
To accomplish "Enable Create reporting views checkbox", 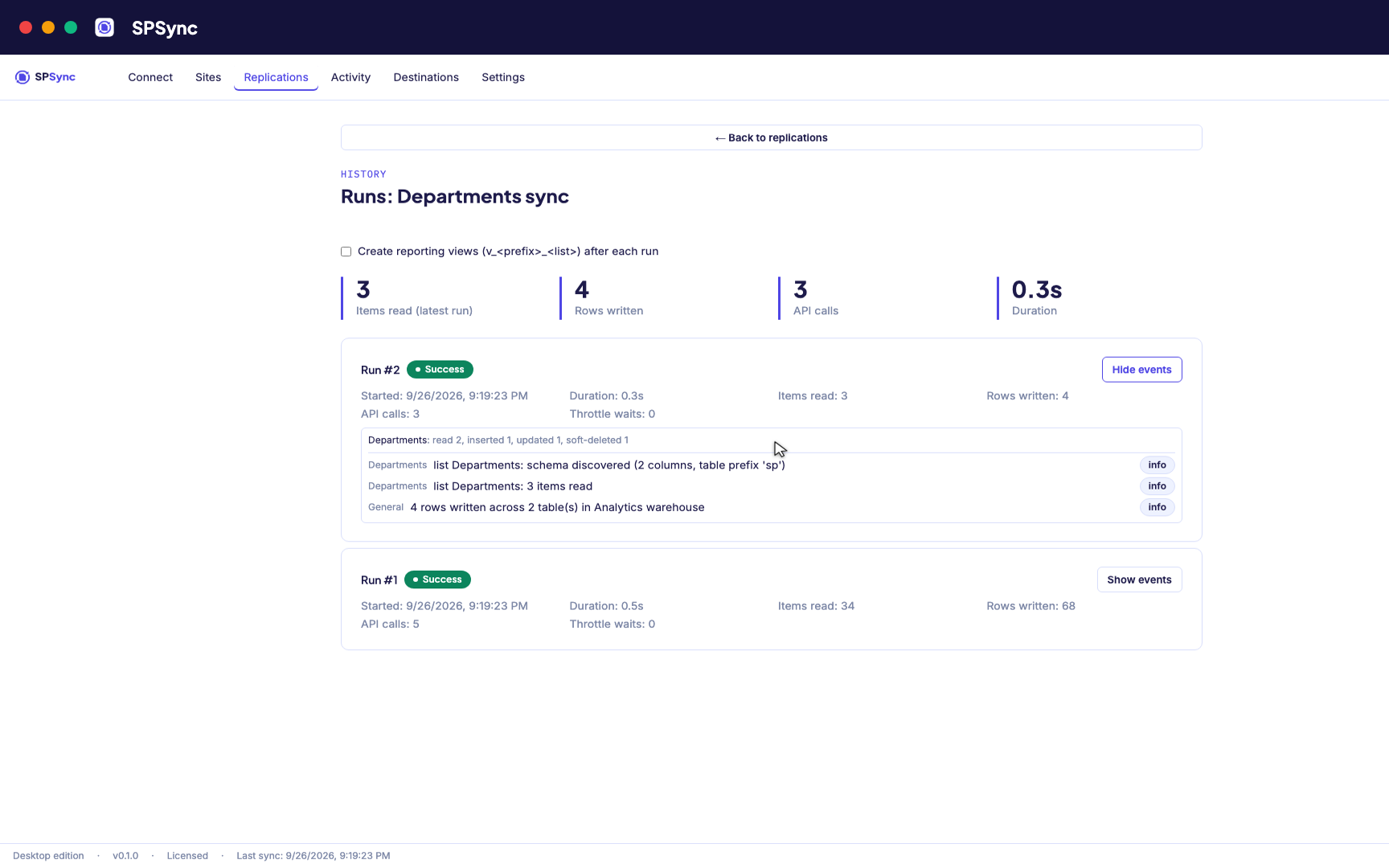I will tap(346, 252).
